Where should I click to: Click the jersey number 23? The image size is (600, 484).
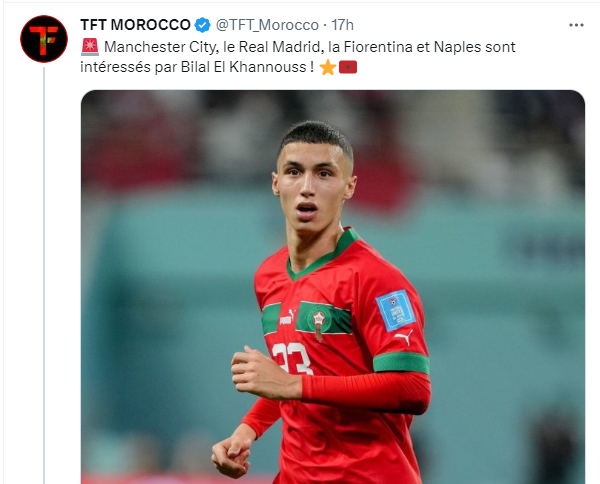(x=292, y=358)
